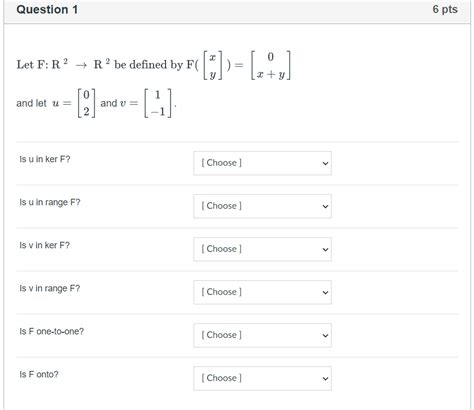Click the vector u matrix with entries 0, 2
The width and height of the screenshot is (474, 410).
point(86,103)
